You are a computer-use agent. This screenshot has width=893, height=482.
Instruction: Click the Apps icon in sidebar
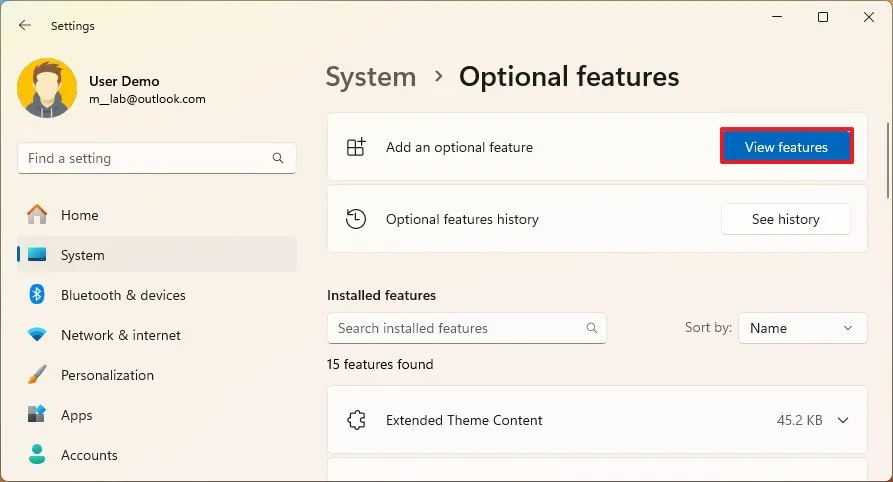37,414
